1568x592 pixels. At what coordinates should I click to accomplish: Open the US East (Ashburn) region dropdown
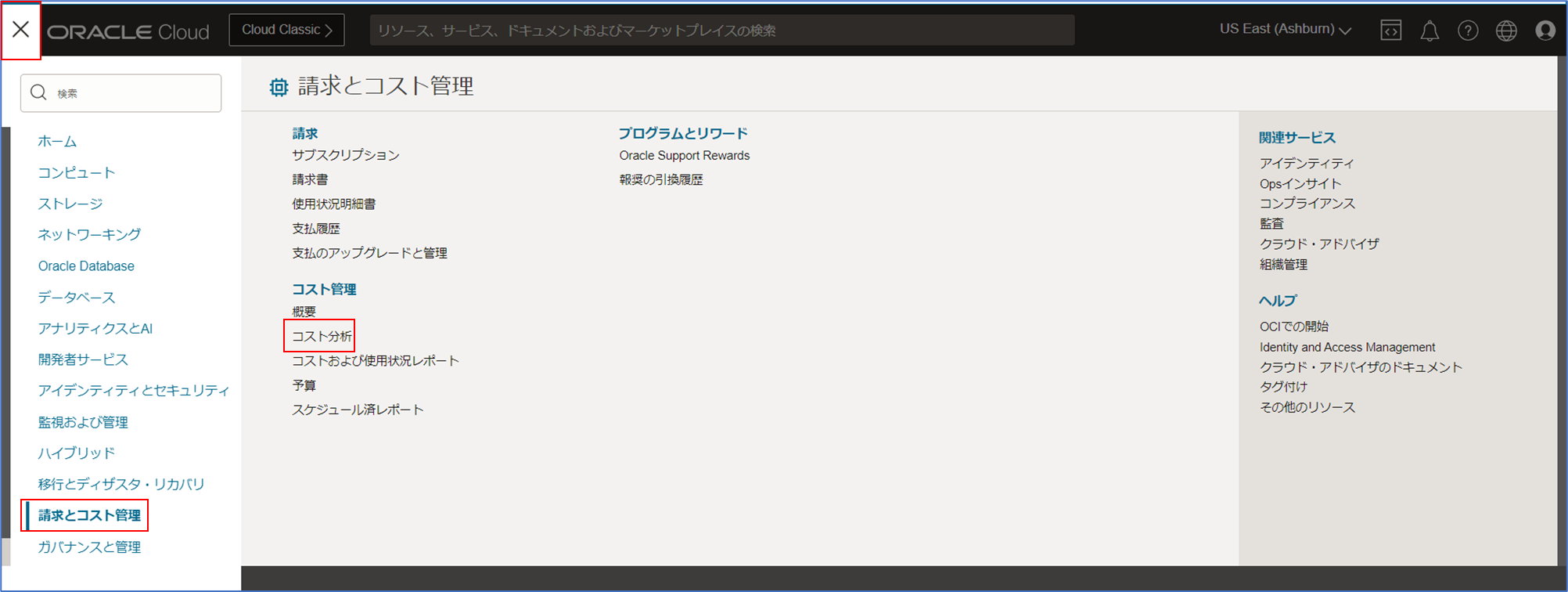tap(1285, 29)
